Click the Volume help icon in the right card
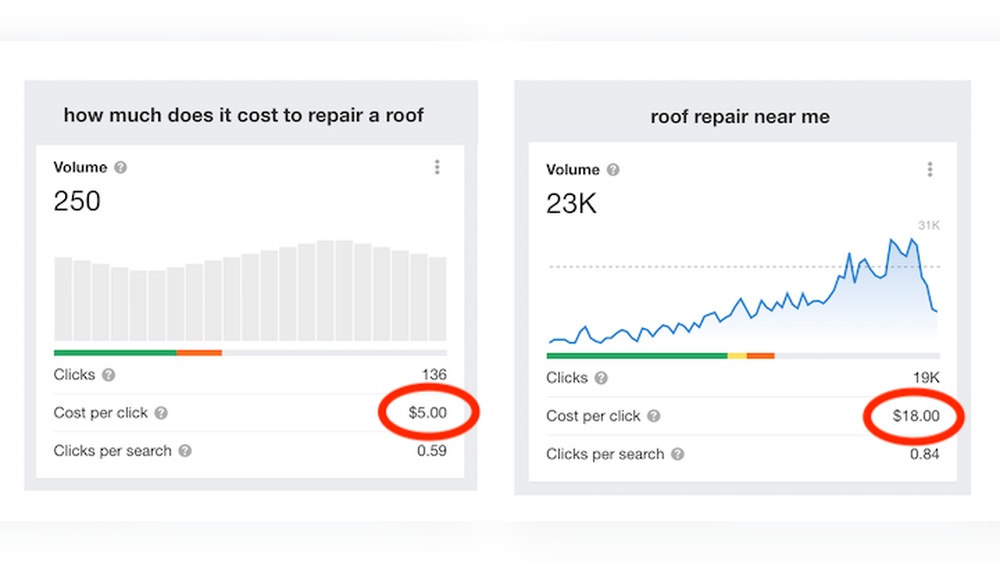Screen dimensions: 1000x563 613,170
